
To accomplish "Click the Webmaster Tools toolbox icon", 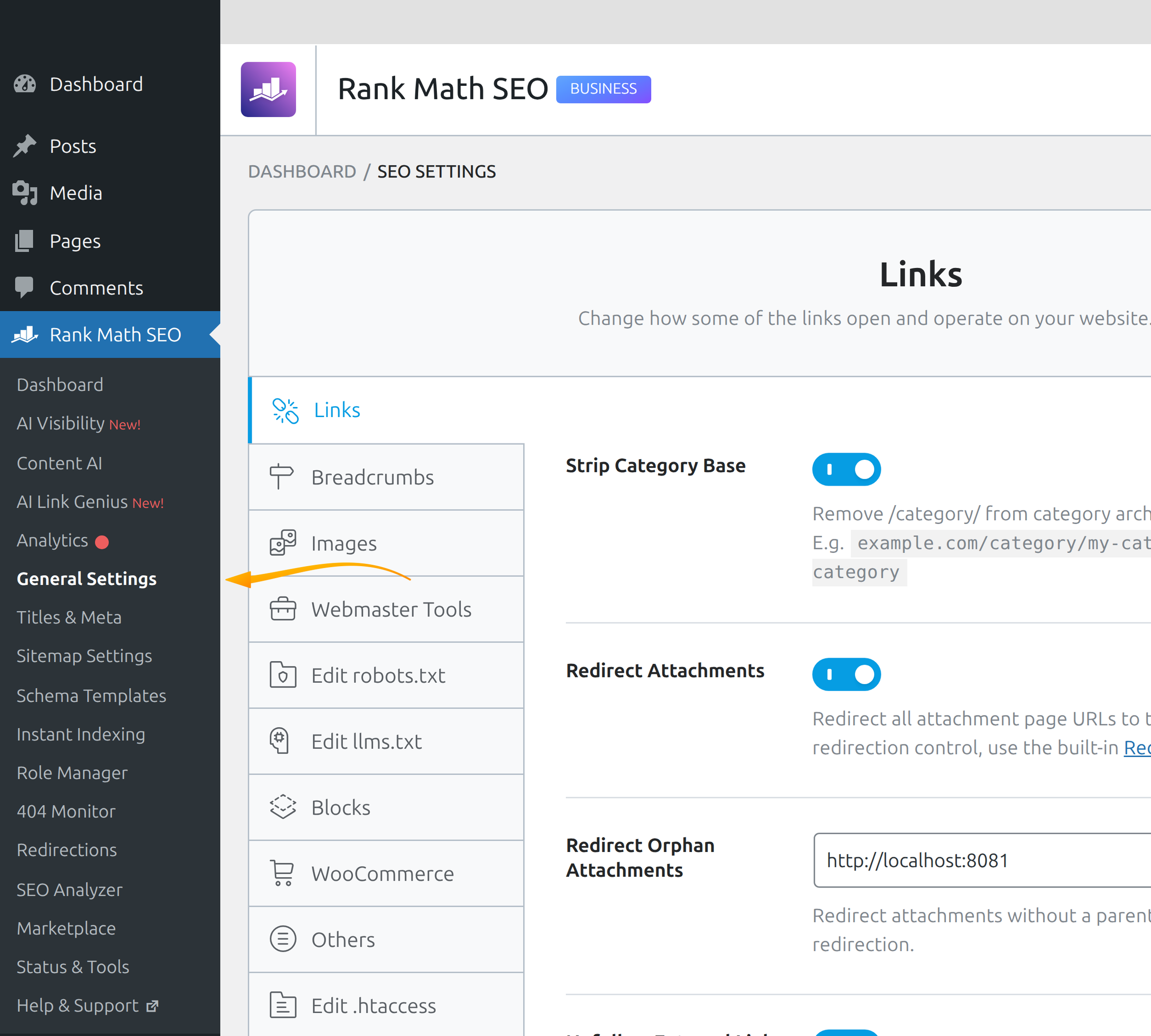I will [x=283, y=609].
